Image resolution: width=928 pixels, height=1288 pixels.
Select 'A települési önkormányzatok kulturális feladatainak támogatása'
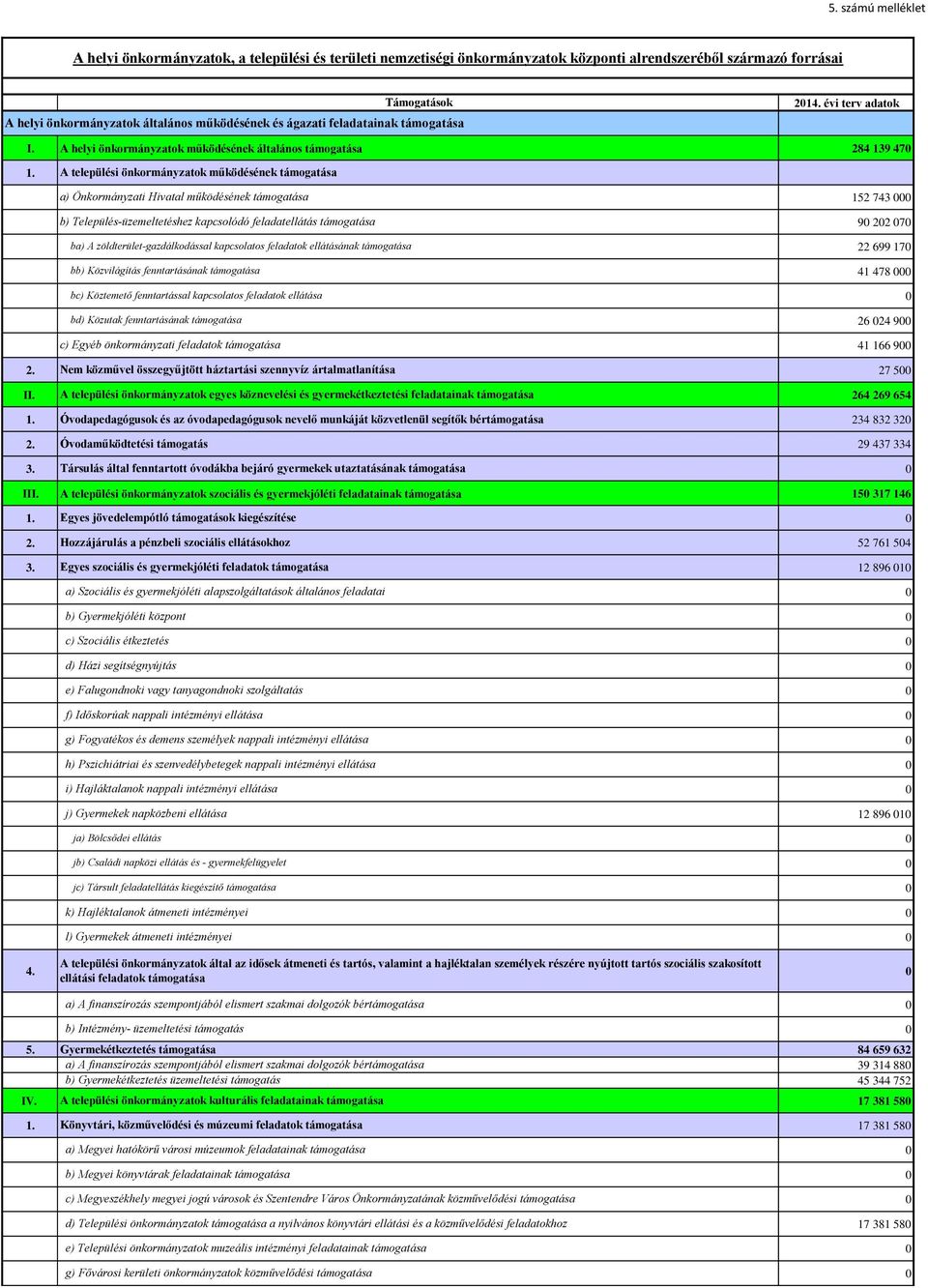pos(221,1100)
